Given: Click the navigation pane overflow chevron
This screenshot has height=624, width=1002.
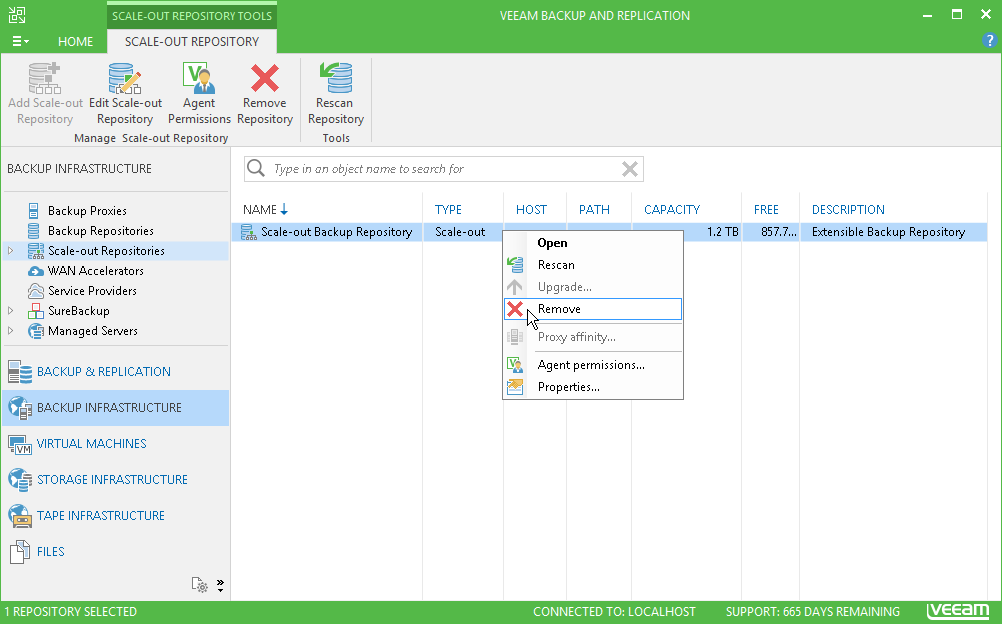Looking at the screenshot, I should [x=220, y=585].
